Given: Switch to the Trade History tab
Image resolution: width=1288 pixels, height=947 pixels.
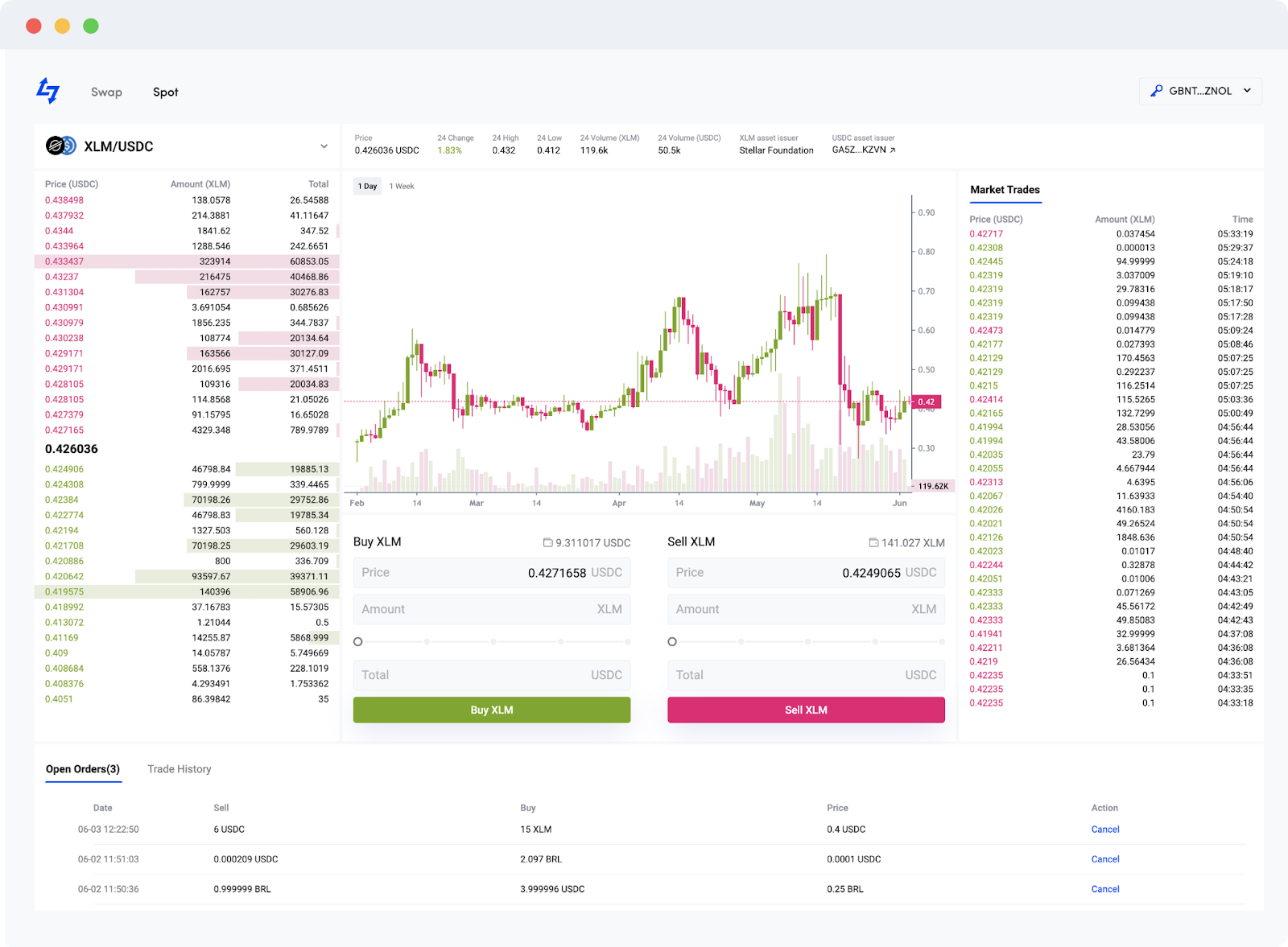Looking at the screenshot, I should tap(180, 769).
